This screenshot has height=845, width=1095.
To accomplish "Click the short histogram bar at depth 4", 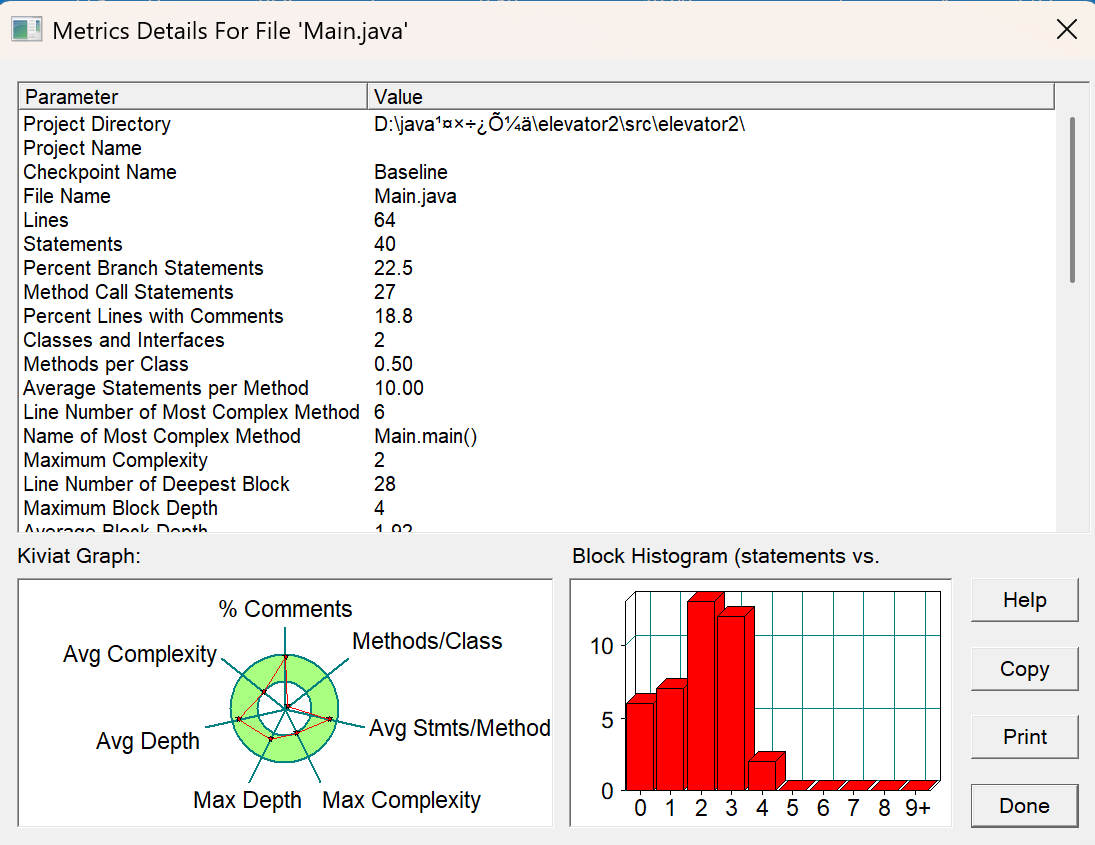I will click(762, 775).
